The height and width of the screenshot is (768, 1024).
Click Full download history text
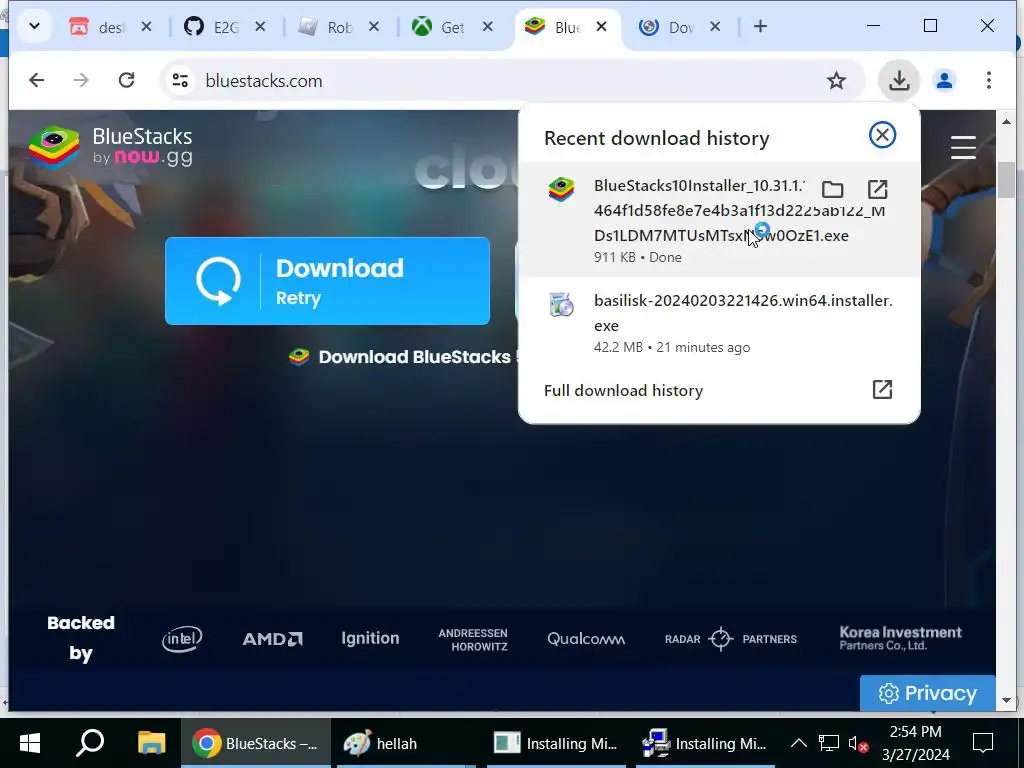tap(623, 391)
